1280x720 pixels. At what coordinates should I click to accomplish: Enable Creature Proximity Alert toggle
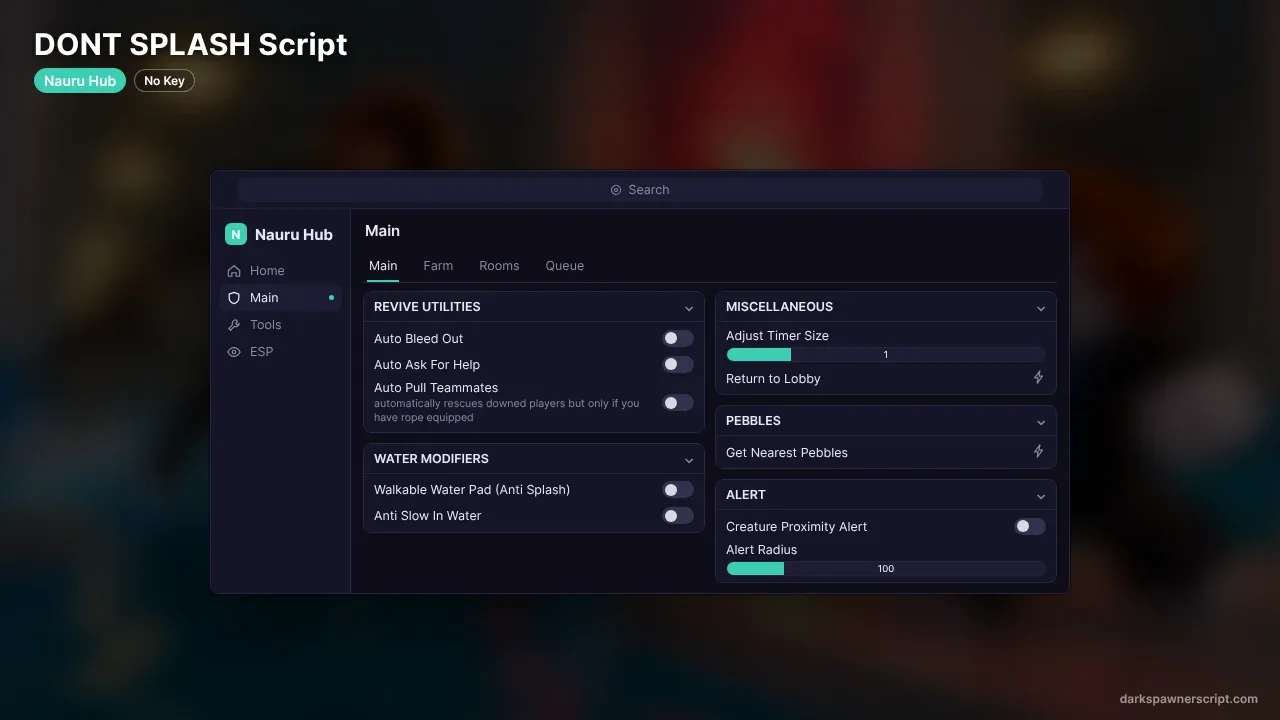pyautogui.click(x=1030, y=526)
